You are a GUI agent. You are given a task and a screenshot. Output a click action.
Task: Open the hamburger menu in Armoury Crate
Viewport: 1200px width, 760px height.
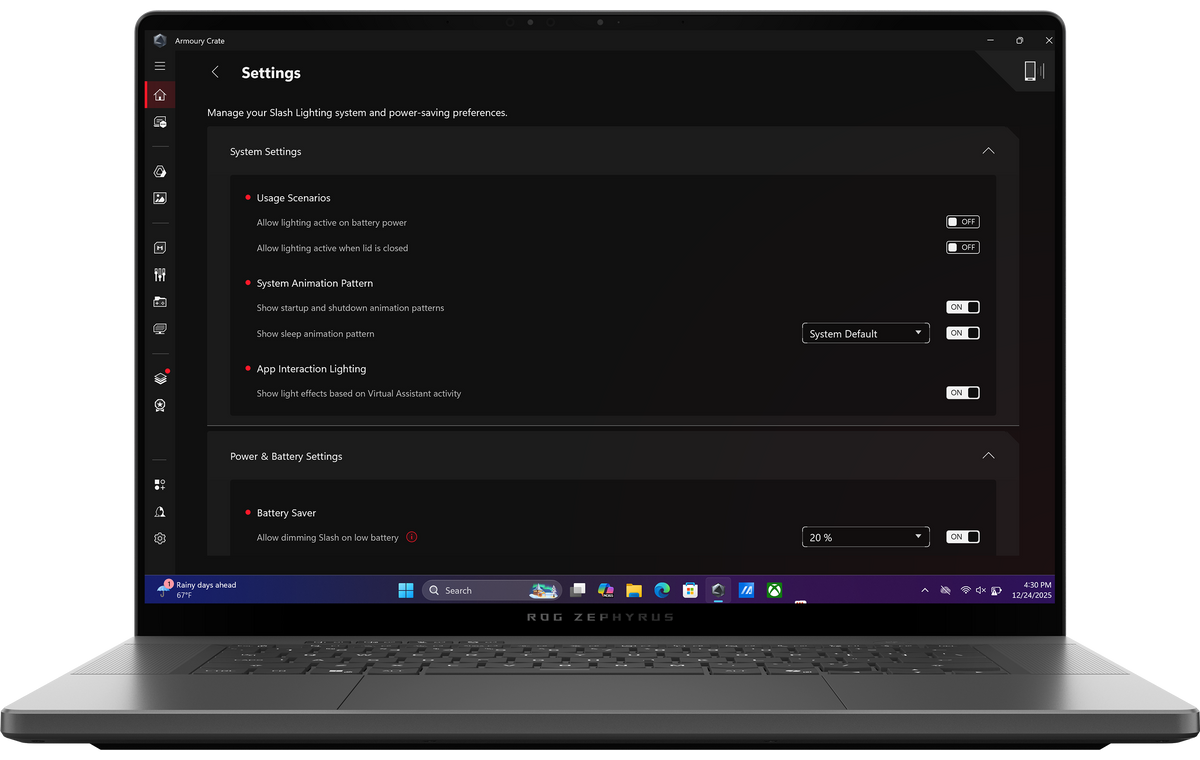tap(160, 66)
